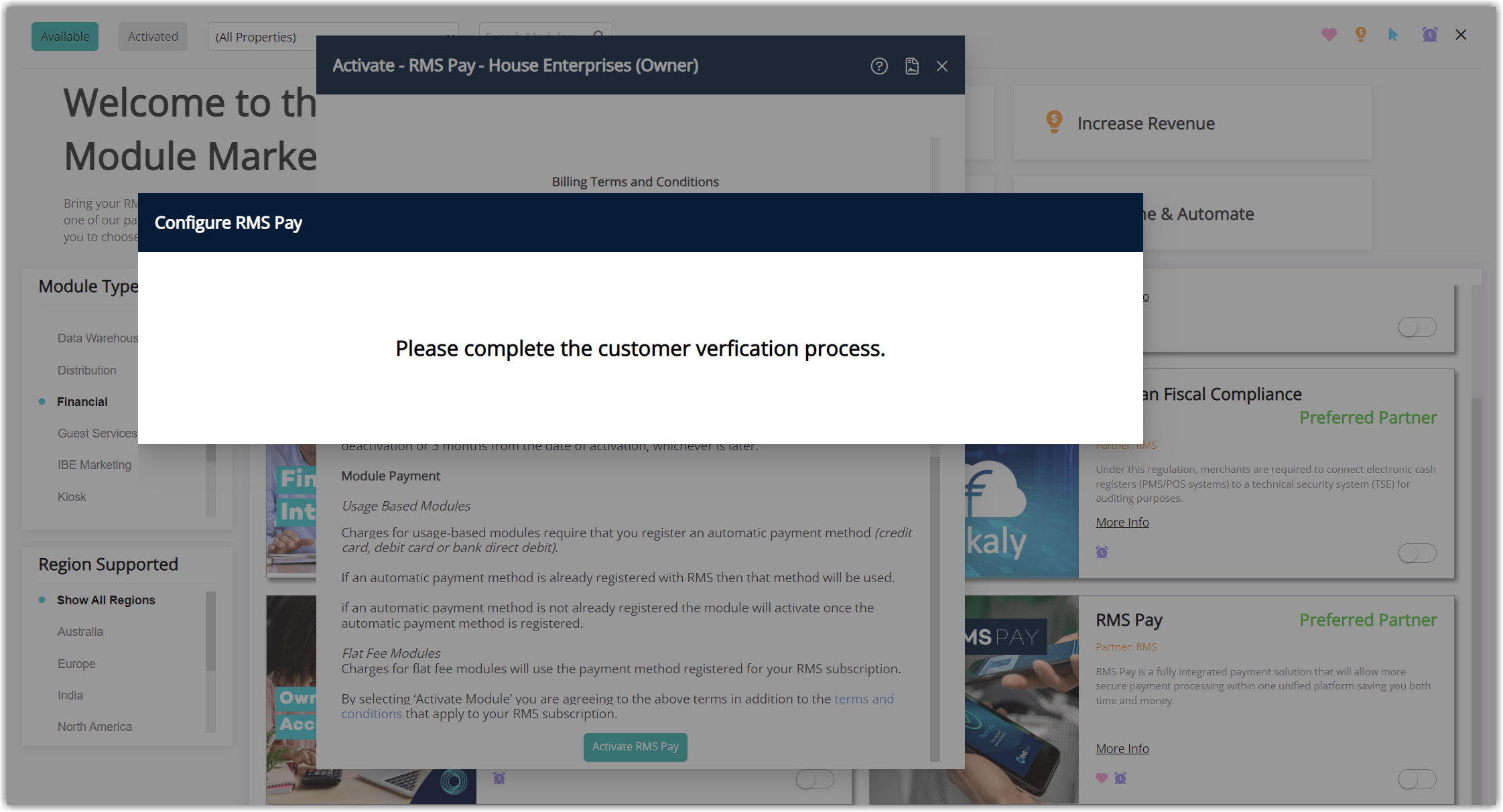Click alarm clock icon below Activate RMS Pay button
The height and width of the screenshot is (812, 1503).
(x=499, y=778)
